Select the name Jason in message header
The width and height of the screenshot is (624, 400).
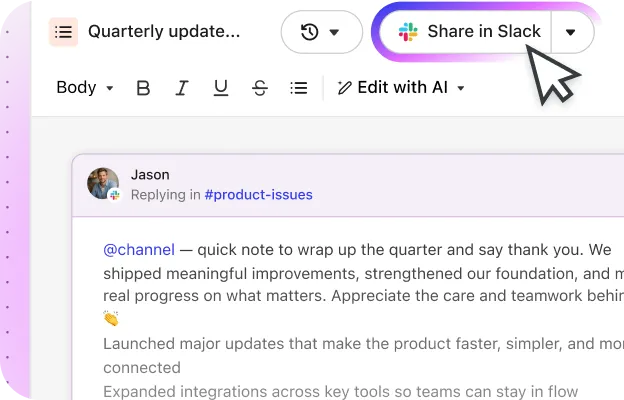pyautogui.click(x=150, y=175)
